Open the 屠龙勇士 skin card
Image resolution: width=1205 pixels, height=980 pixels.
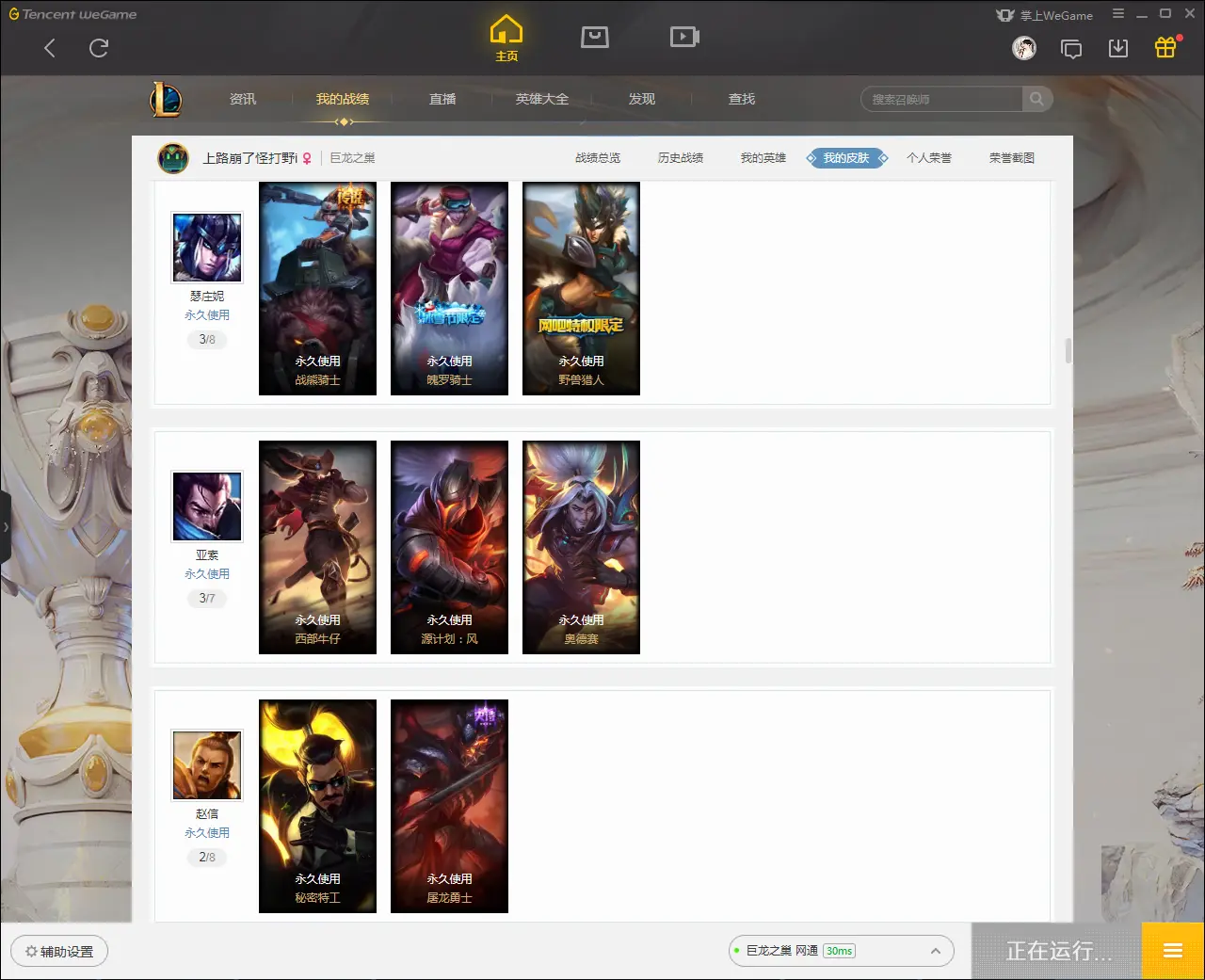pyautogui.click(x=449, y=807)
